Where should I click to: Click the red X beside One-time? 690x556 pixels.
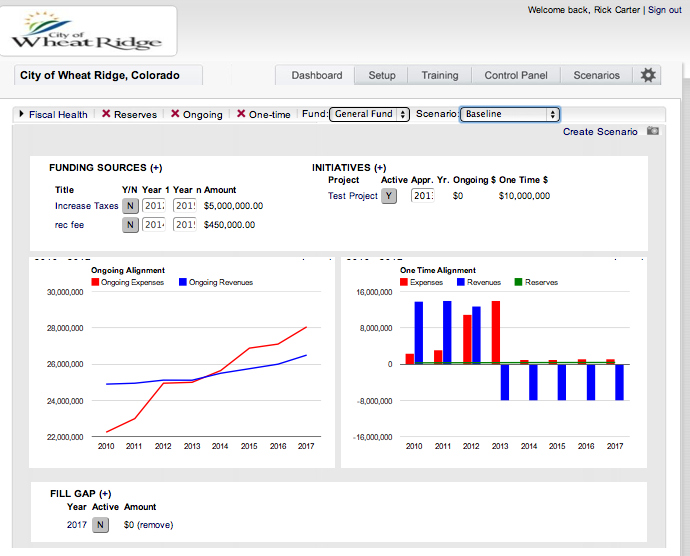point(241,114)
